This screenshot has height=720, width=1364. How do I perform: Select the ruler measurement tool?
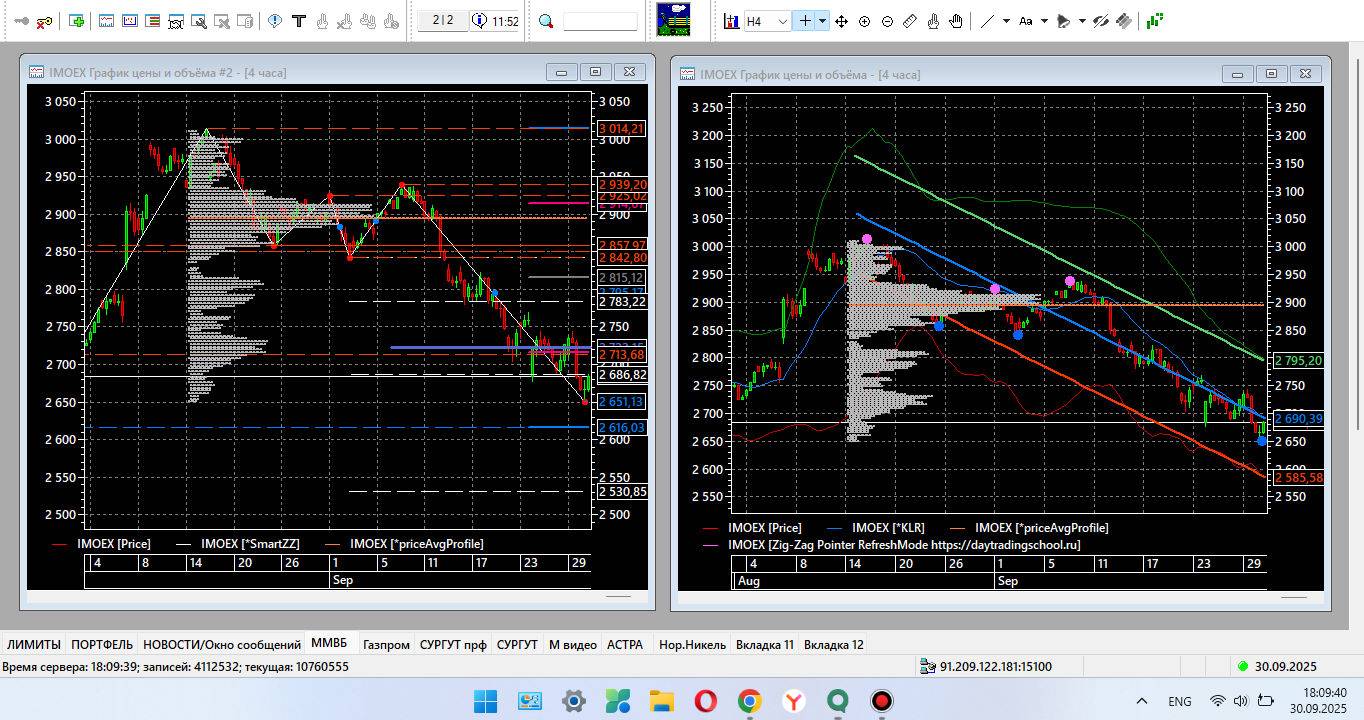click(910, 21)
